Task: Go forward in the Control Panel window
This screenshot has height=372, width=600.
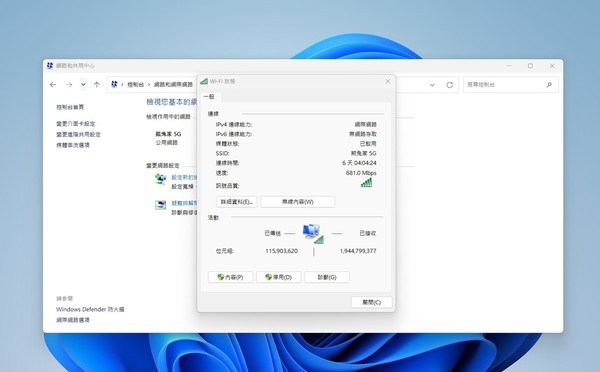Action: (69, 85)
